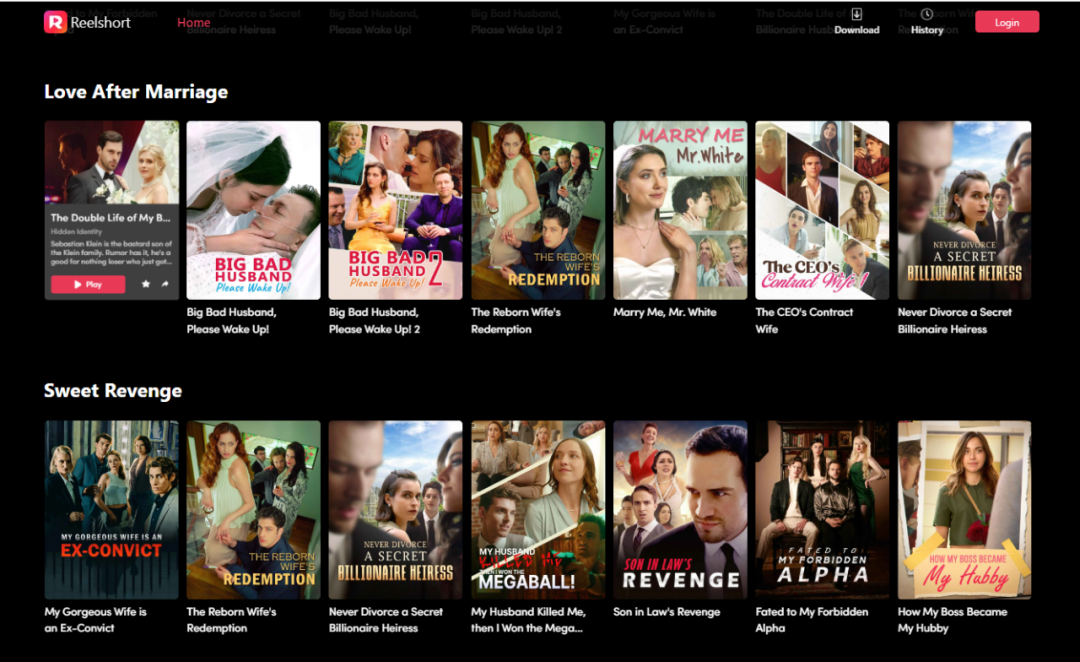The width and height of the screenshot is (1080, 662).
Task: Go to the Home tab
Action: point(194,23)
